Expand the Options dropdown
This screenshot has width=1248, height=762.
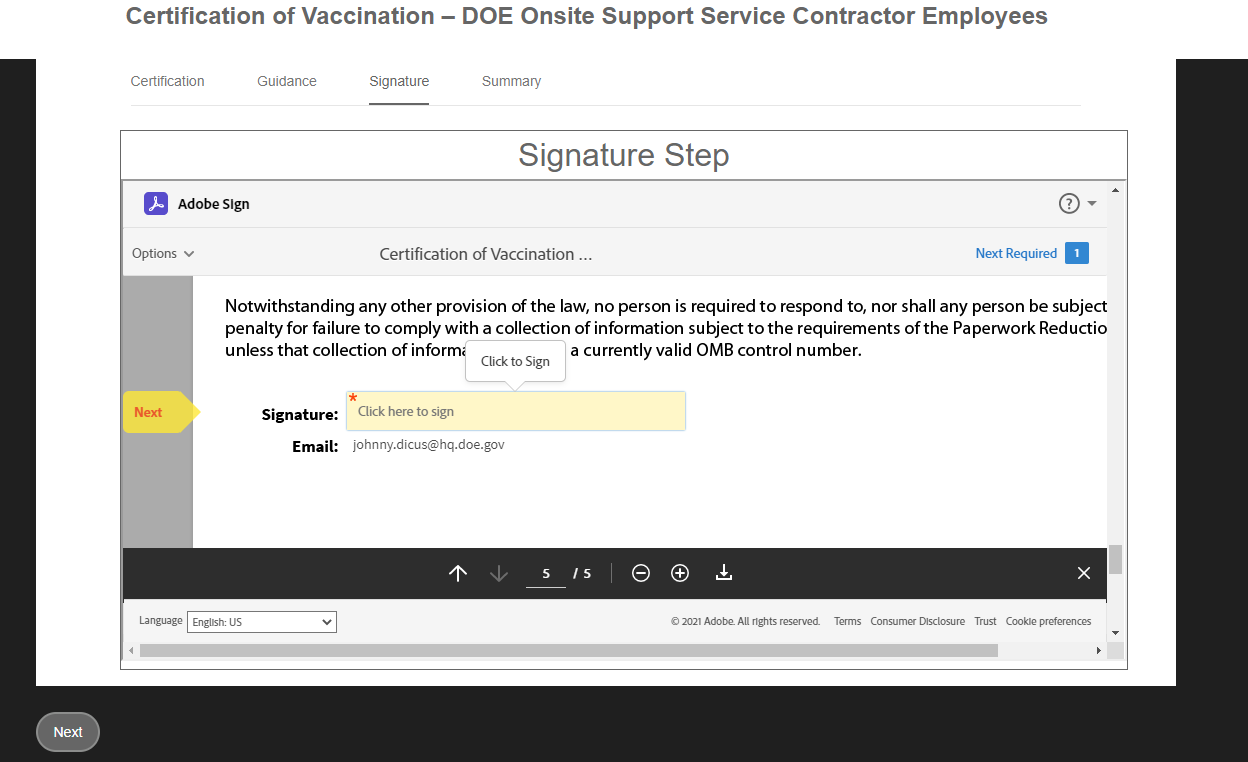pos(163,254)
